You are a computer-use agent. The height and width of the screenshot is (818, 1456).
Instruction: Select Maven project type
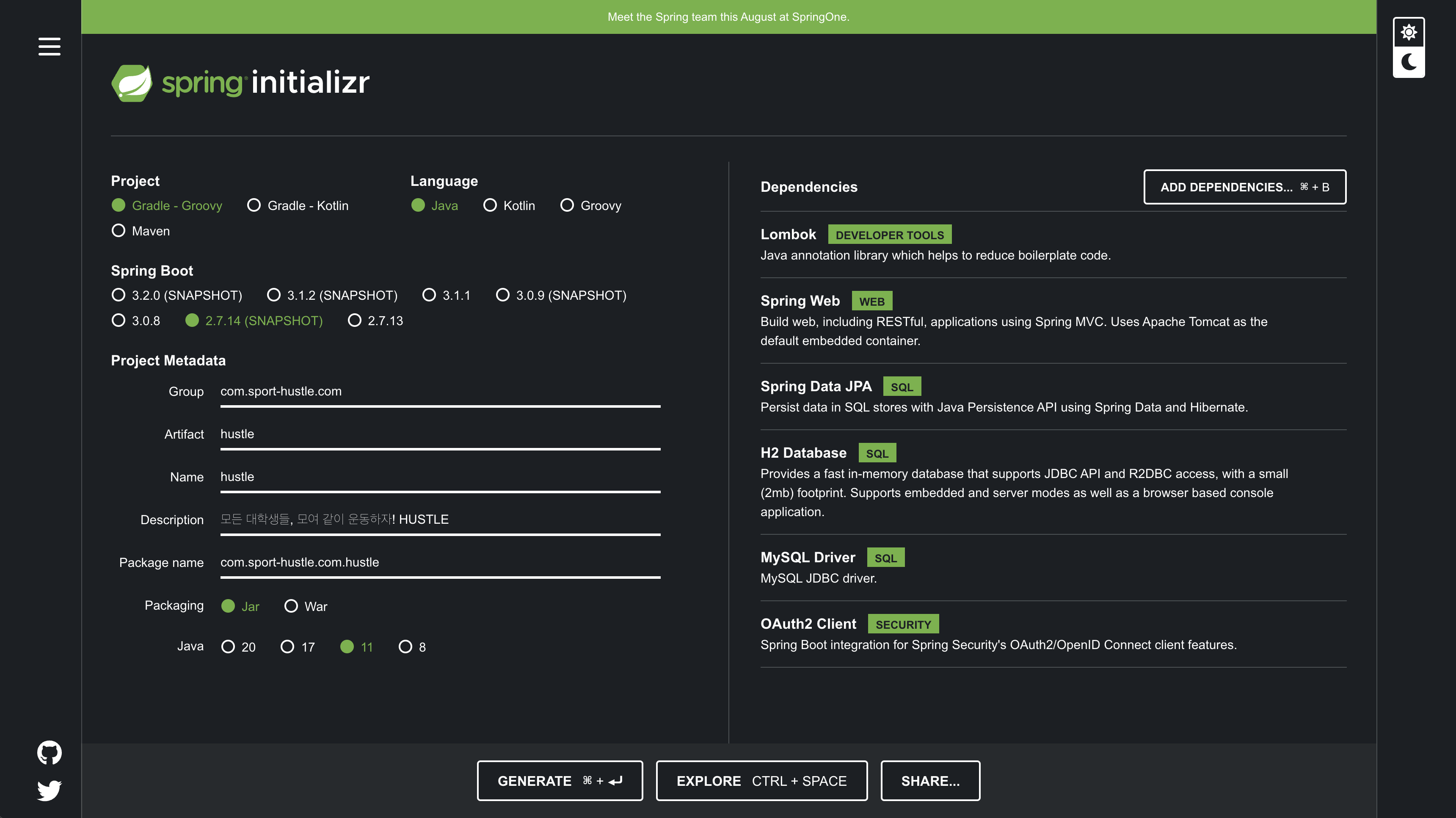coord(118,231)
